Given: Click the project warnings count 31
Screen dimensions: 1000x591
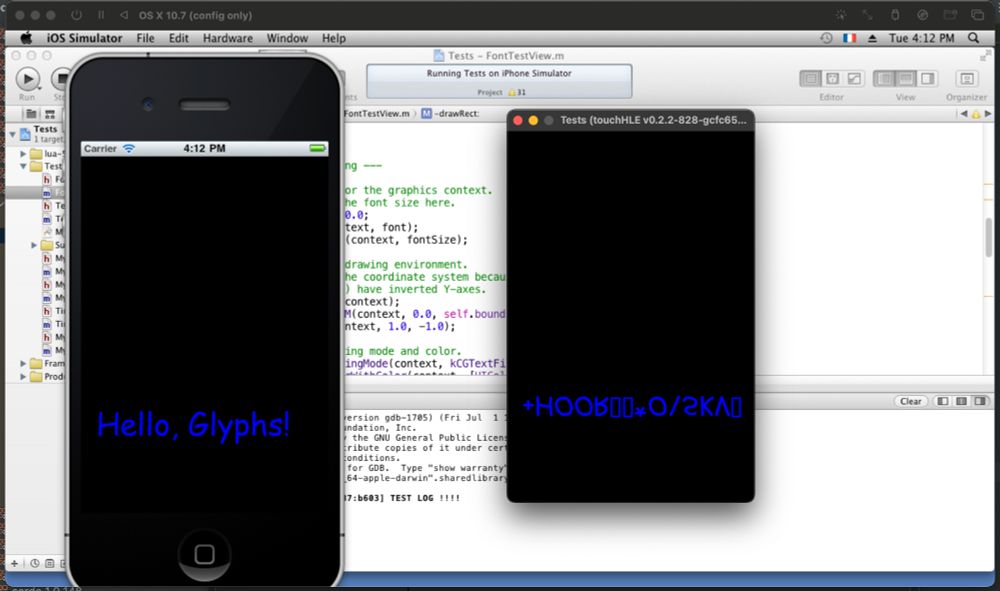Looking at the screenshot, I should tap(517, 92).
